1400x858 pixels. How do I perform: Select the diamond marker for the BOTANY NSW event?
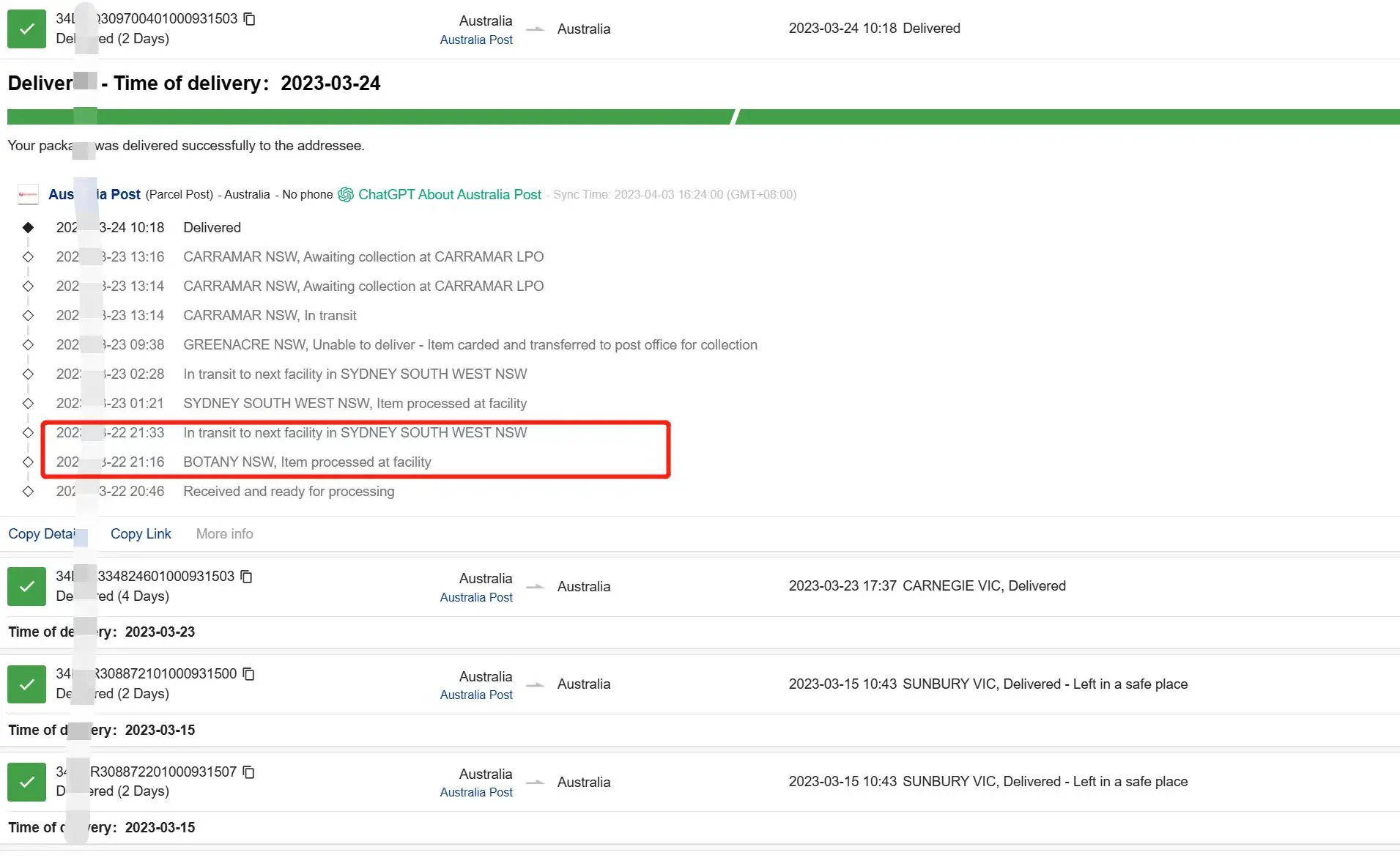(28, 462)
